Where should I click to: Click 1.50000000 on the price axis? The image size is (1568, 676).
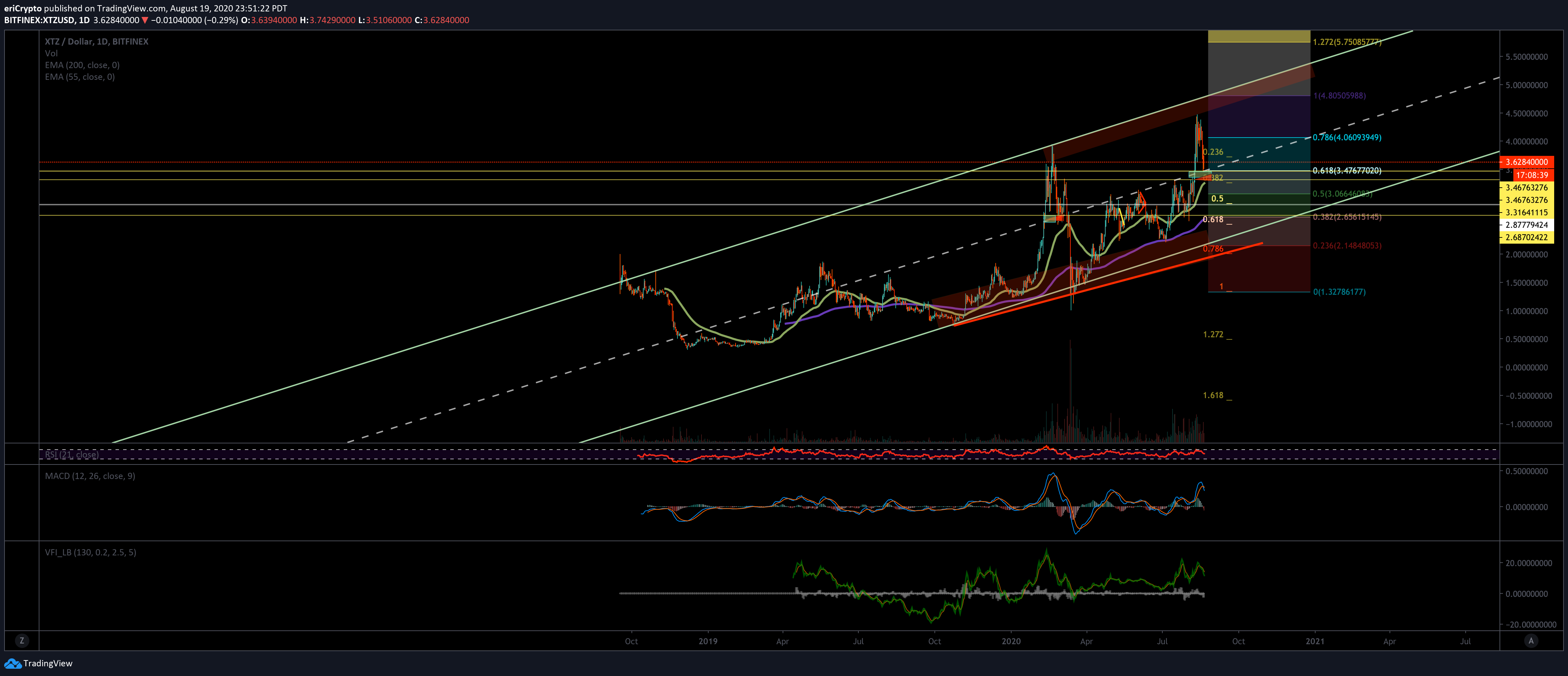[x=1527, y=283]
